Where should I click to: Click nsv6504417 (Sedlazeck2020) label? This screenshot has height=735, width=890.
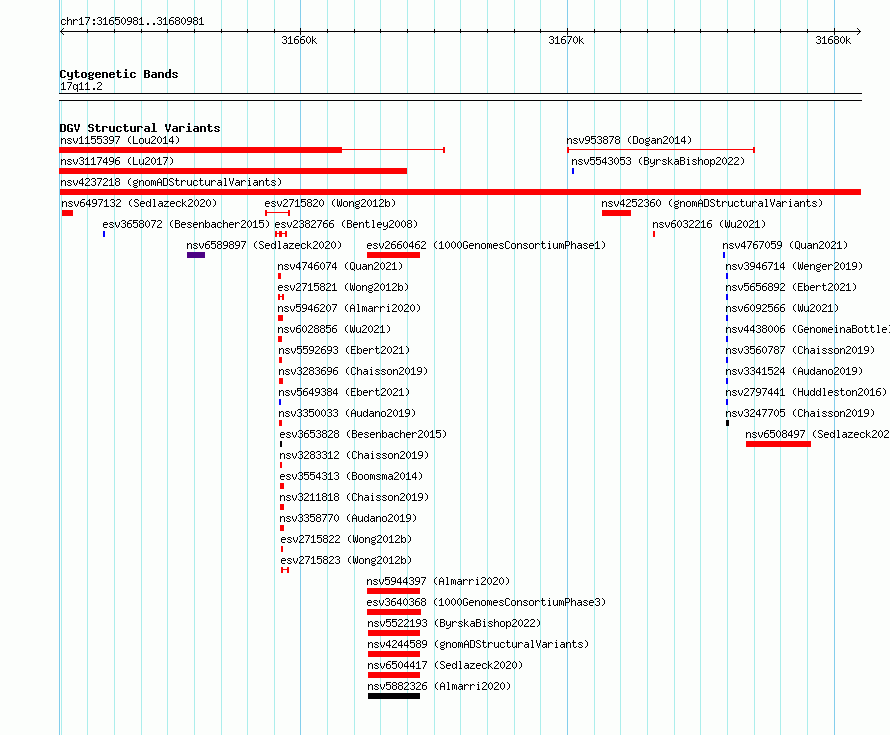coord(445,665)
